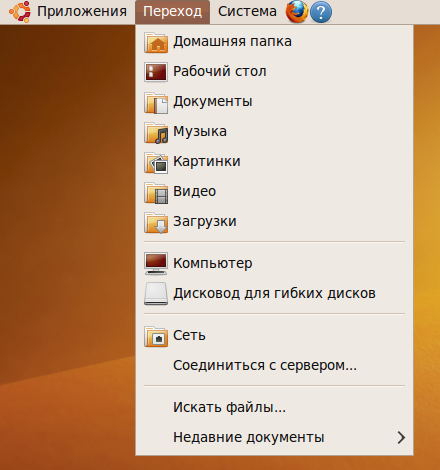Select Компьютер entry text

213,263
